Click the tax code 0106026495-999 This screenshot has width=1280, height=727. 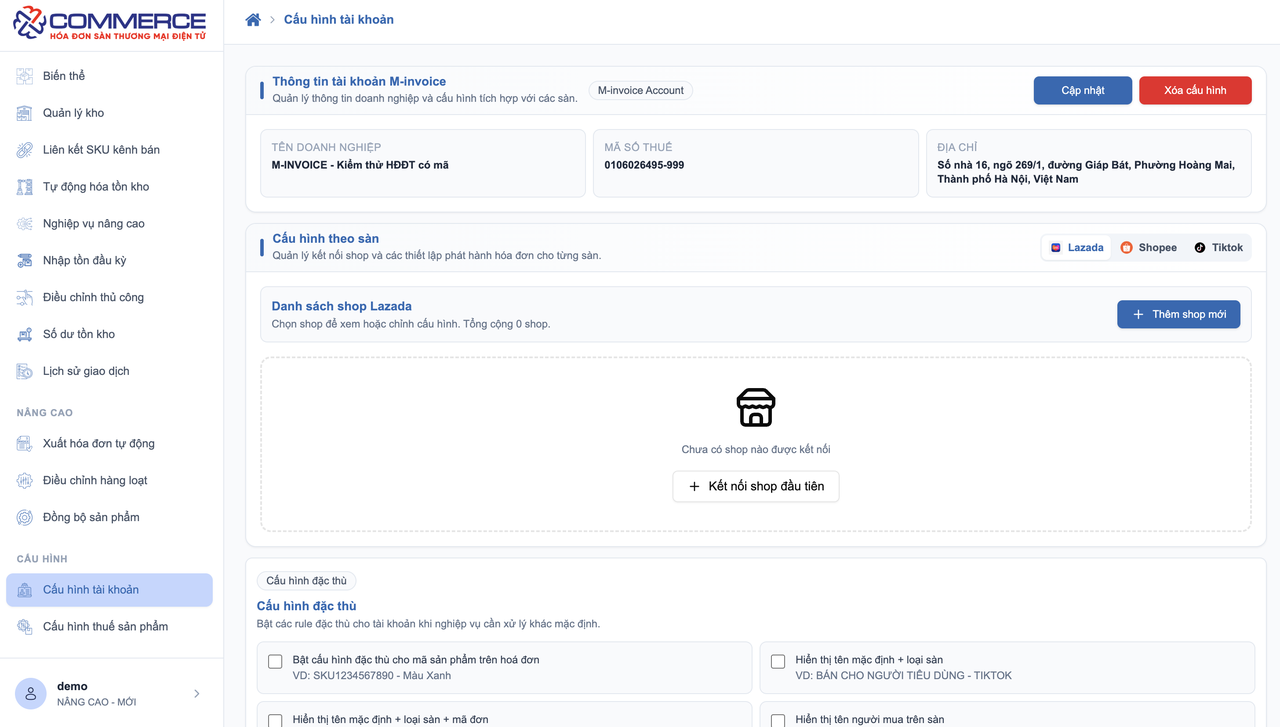coord(644,165)
